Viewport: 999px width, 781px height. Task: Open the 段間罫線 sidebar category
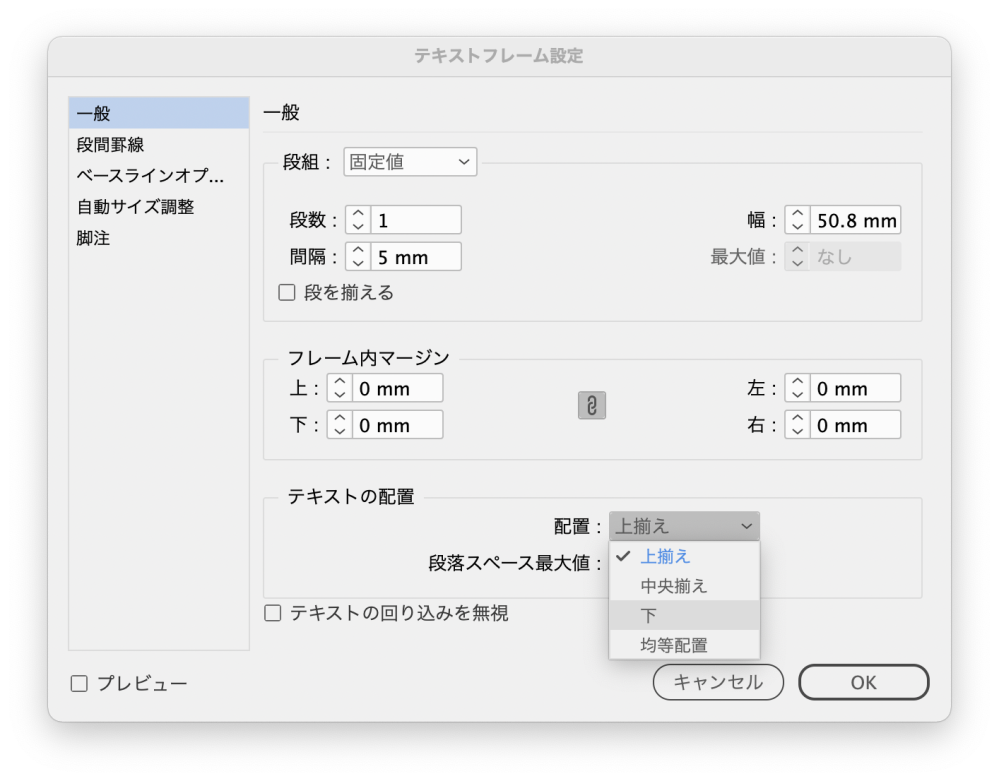[x=111, y=145]
